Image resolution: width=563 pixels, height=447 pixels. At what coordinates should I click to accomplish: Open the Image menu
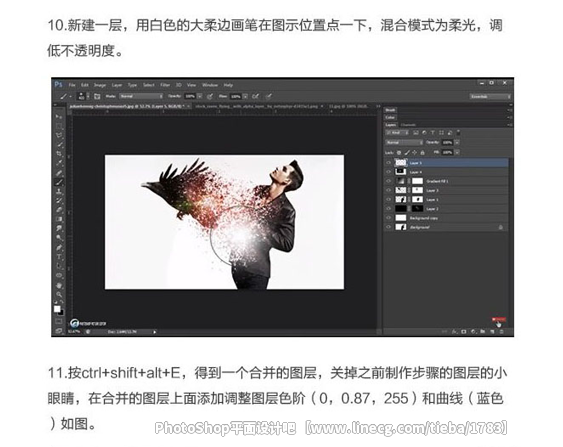[x=100, y=85]
